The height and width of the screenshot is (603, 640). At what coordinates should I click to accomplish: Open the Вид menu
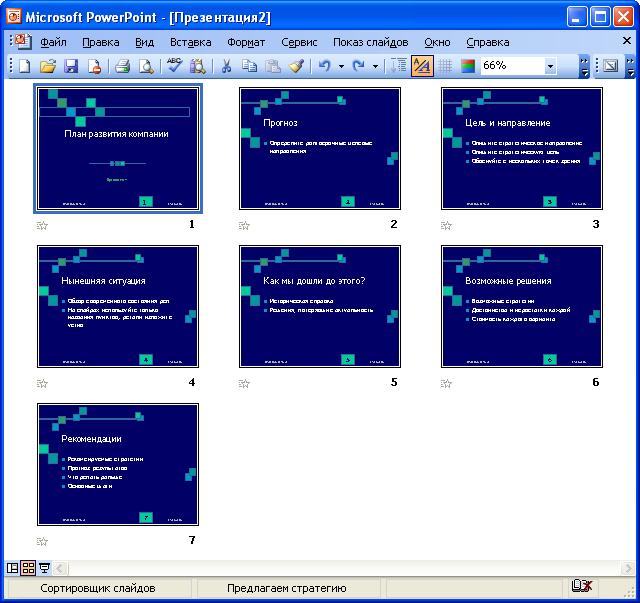point(144,42)
